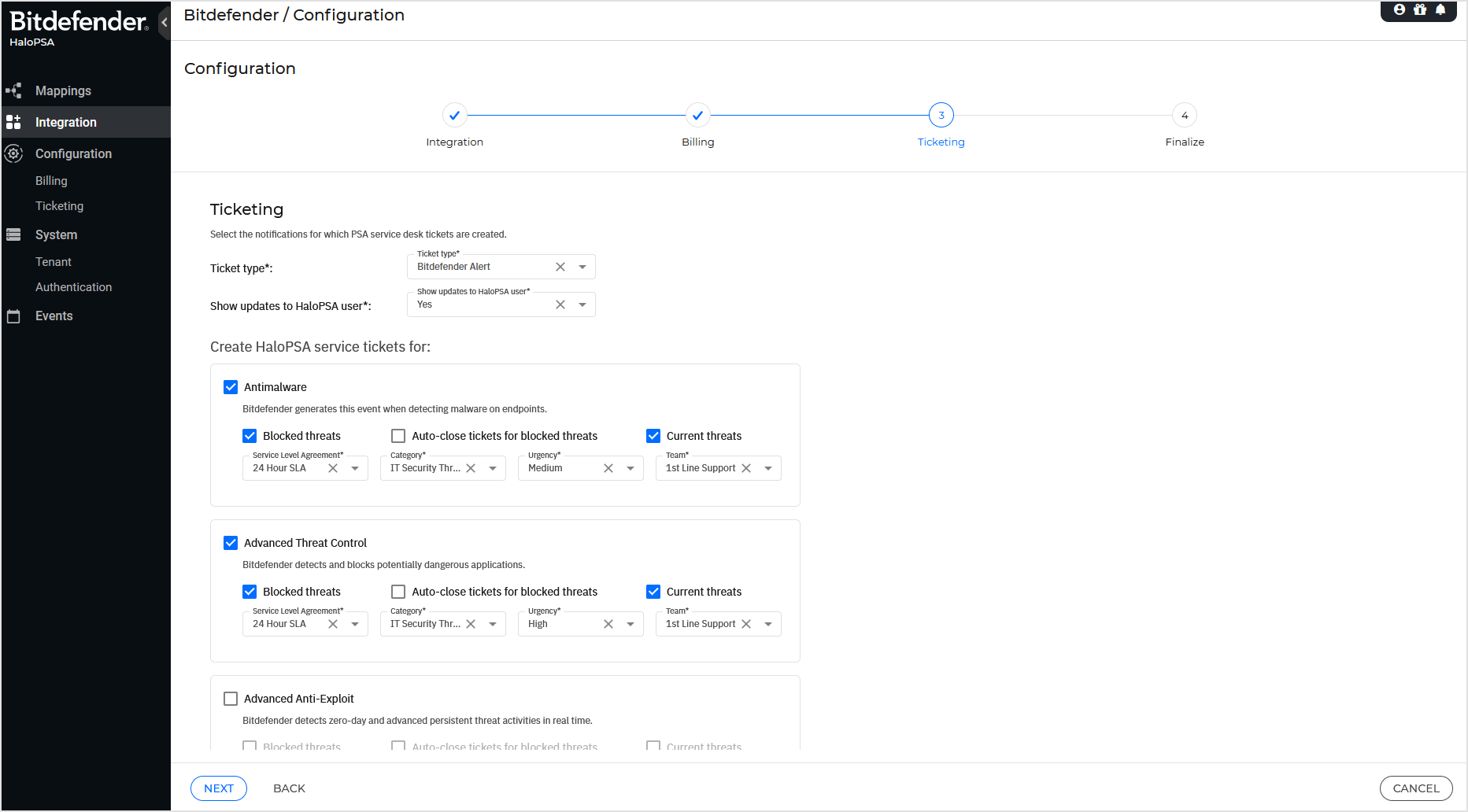Click the gift icon in top bar

click(1420, 9)
